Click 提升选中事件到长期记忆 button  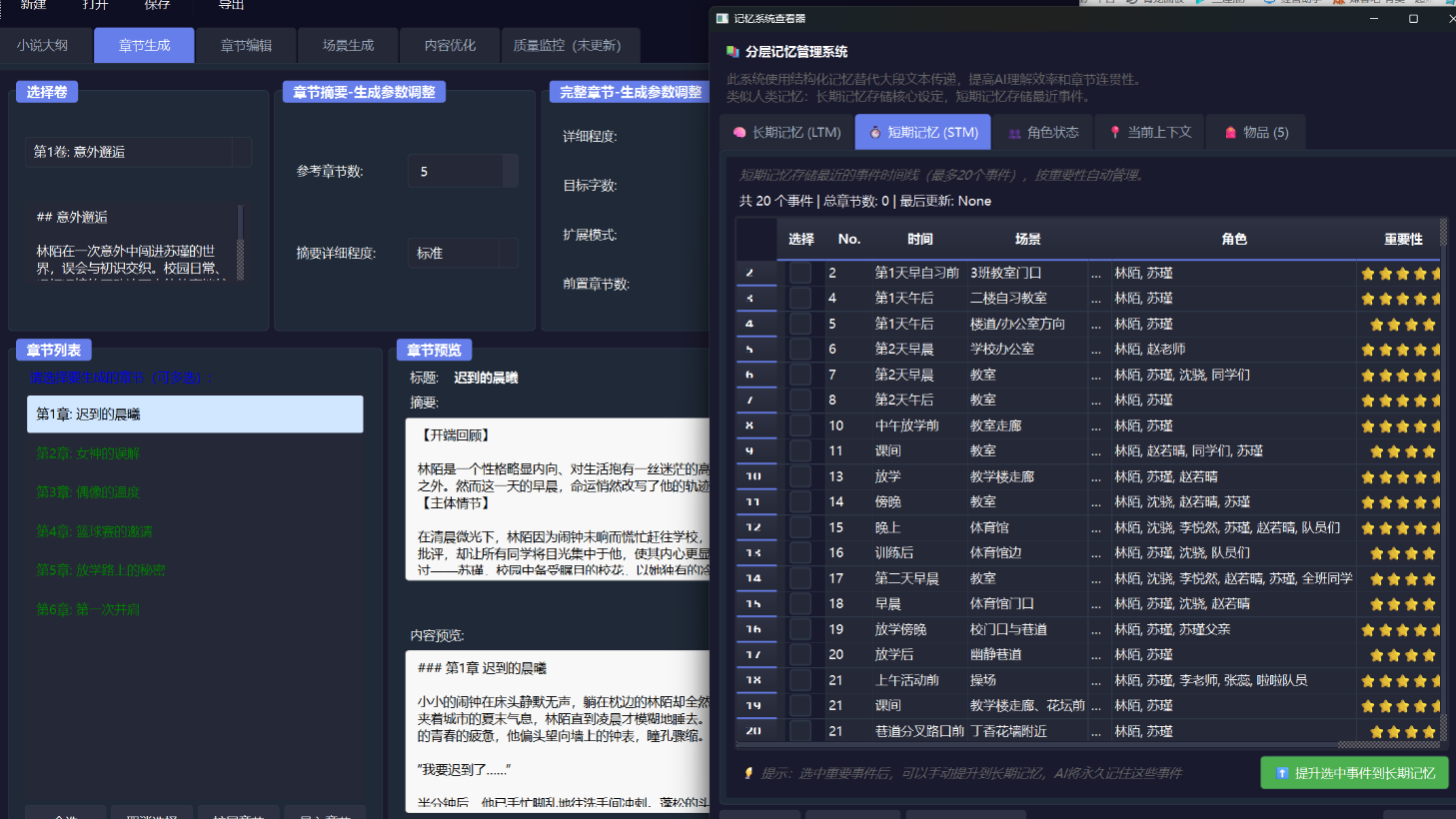tap(1354, 773)
